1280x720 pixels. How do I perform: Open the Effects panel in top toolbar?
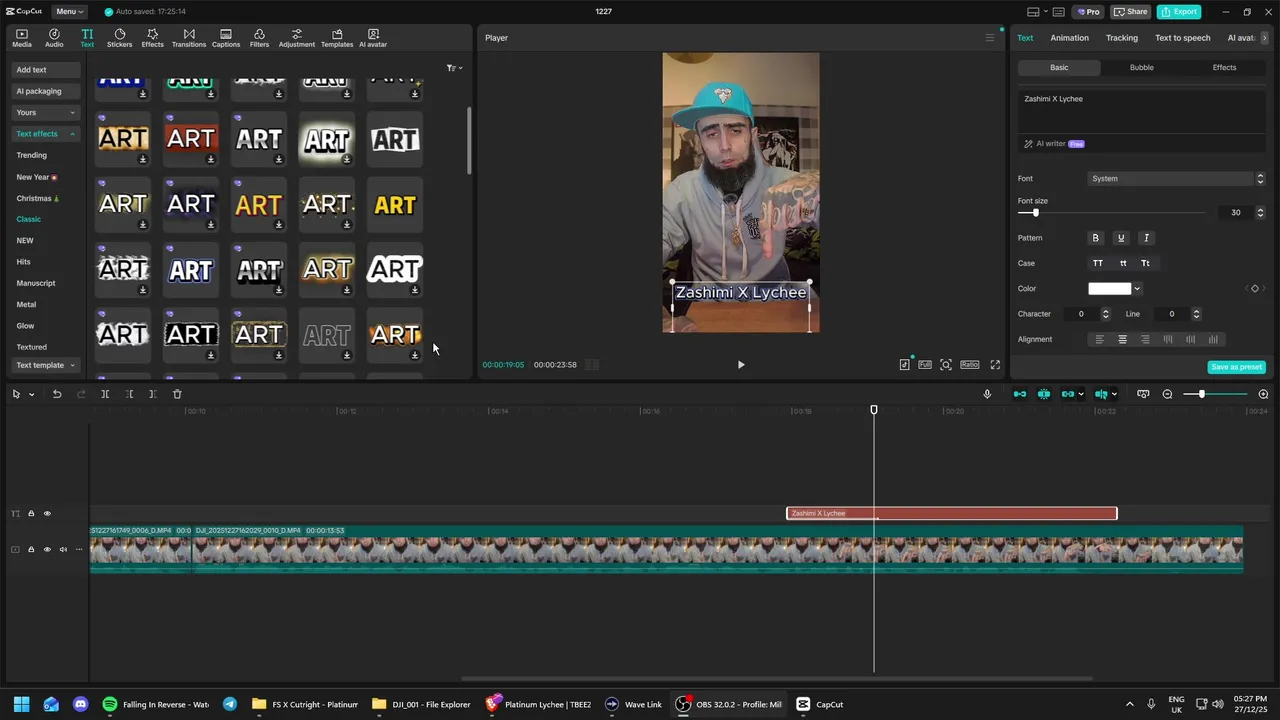coord(152,38)
